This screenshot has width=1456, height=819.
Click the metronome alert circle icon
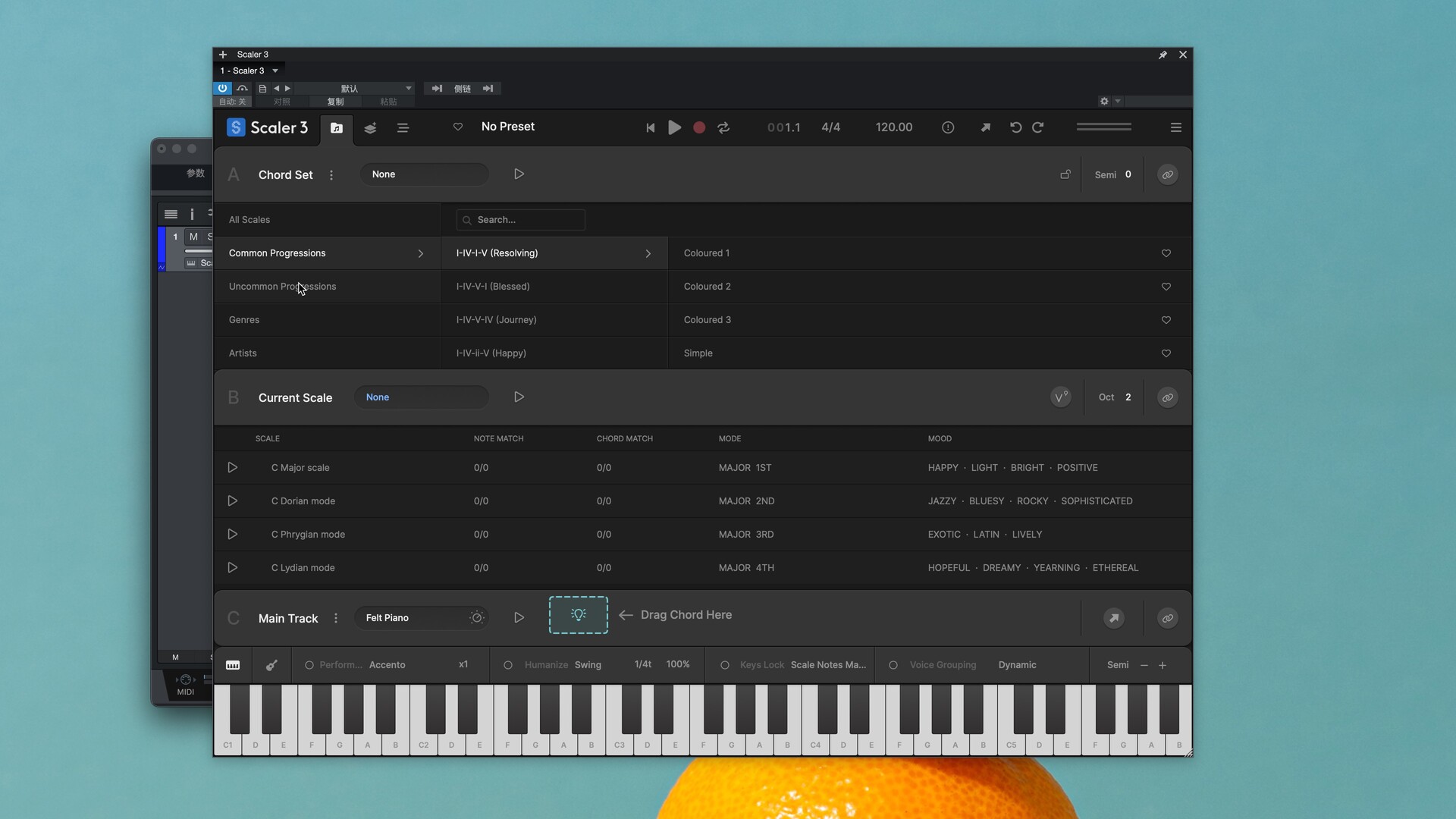pos(948,127)
